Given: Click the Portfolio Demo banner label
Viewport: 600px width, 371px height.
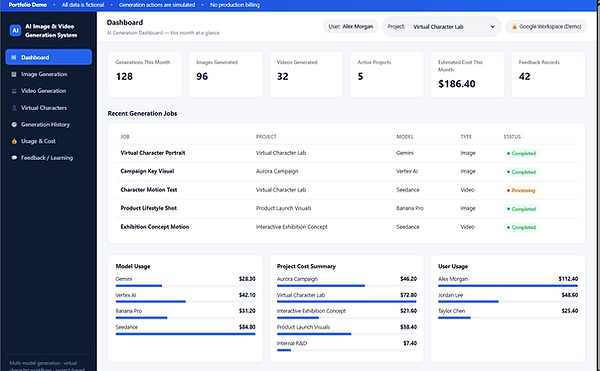Looking at the screenshot, I should [28, 5].
